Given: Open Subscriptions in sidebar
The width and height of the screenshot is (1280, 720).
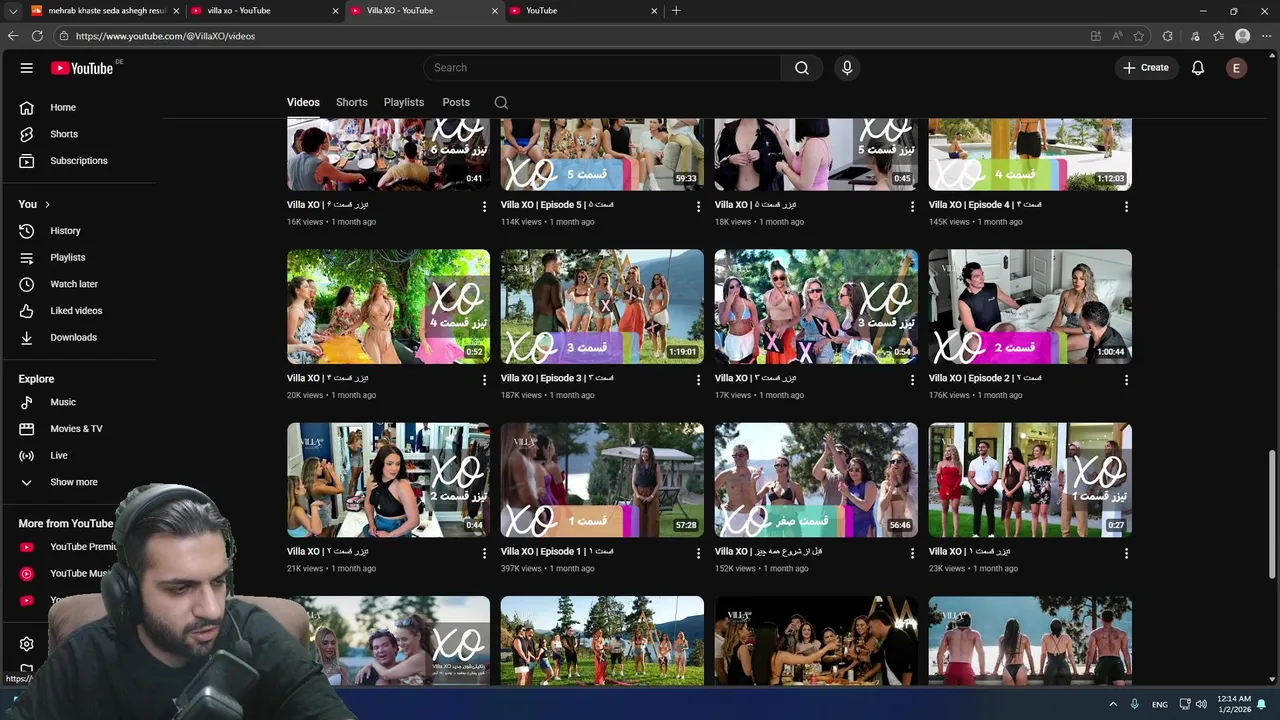Looking at the screenshot, I should tap(80, 161).
